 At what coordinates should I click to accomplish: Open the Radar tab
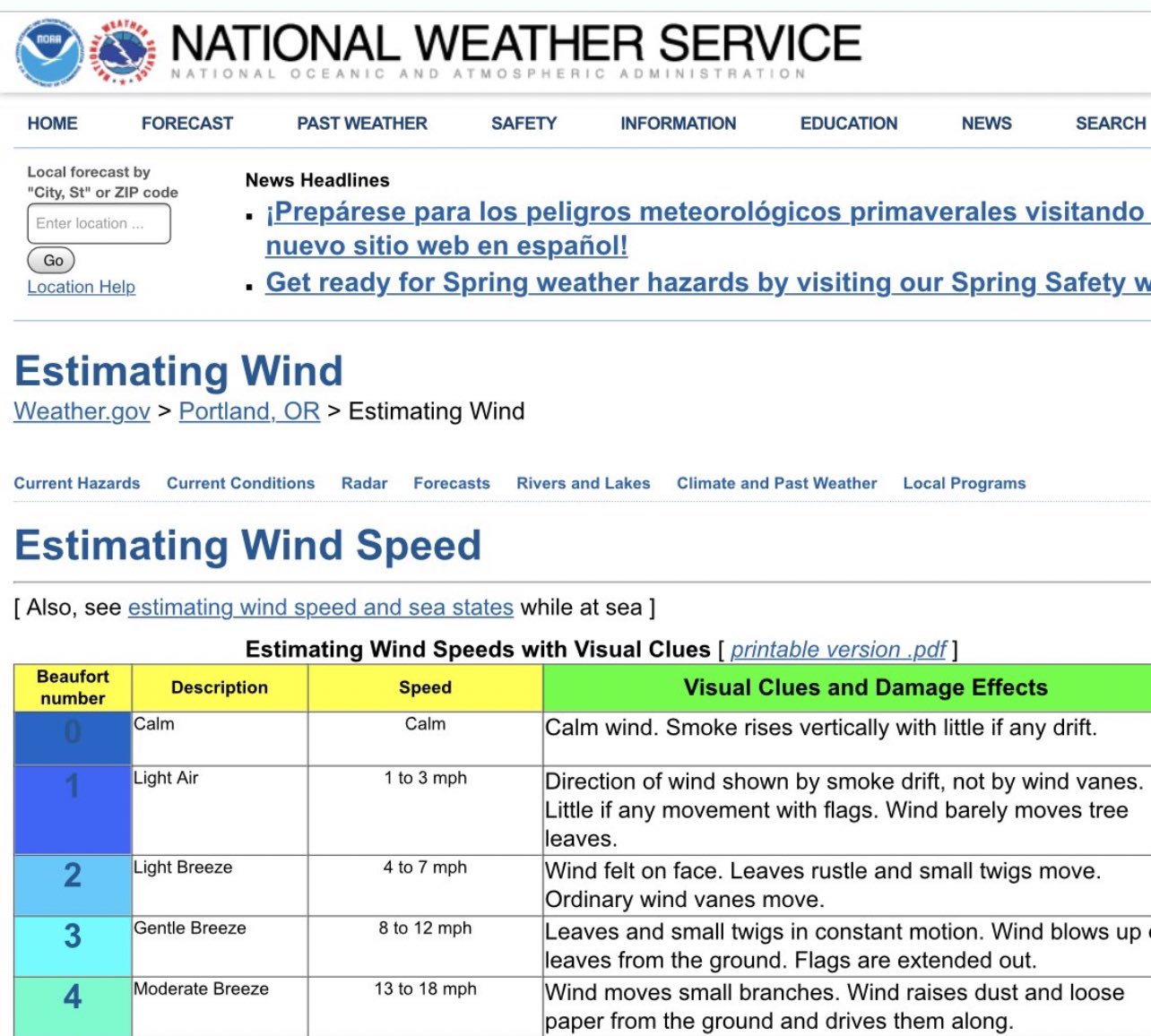[x=364, y=483]
